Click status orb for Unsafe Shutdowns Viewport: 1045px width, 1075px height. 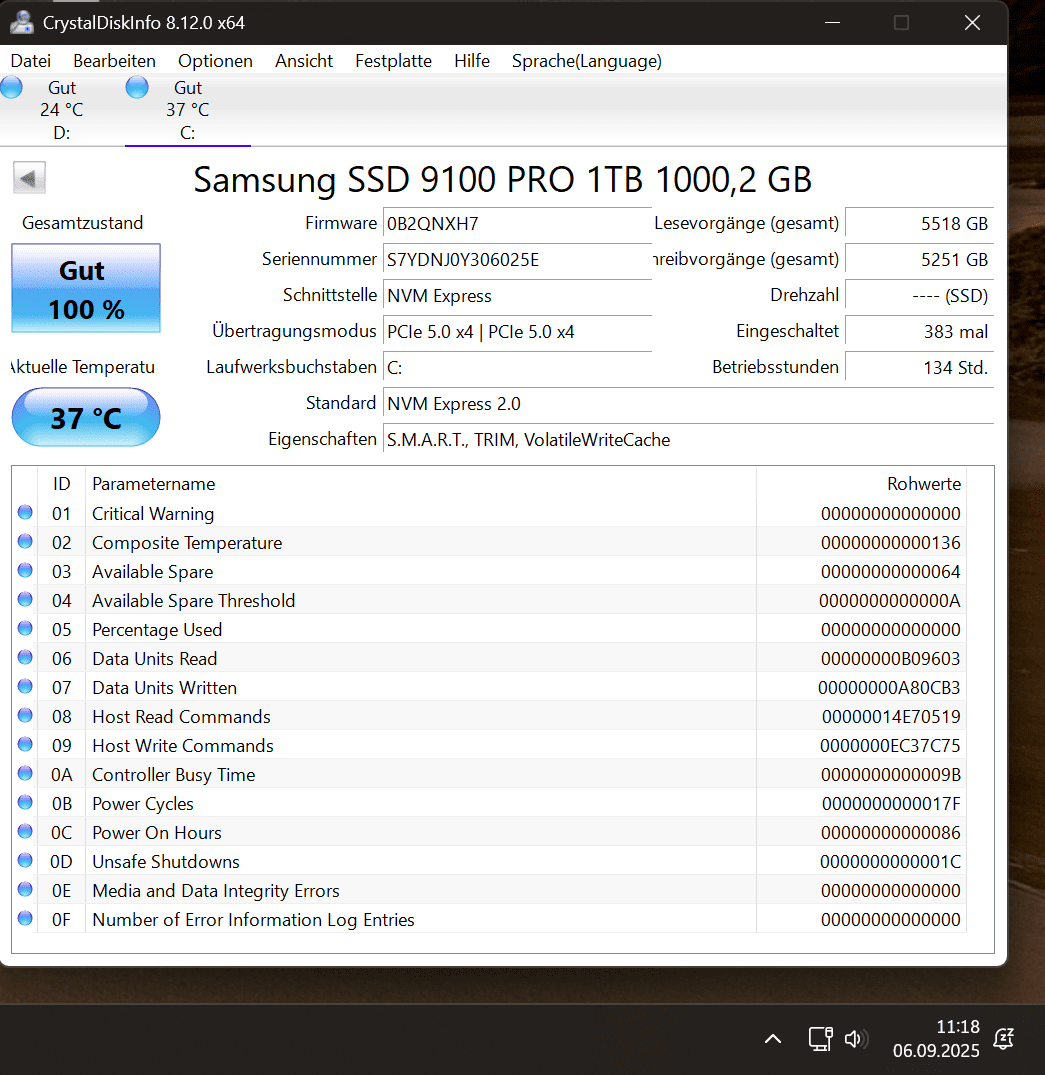pyautogui.click(x=25, y=860)
